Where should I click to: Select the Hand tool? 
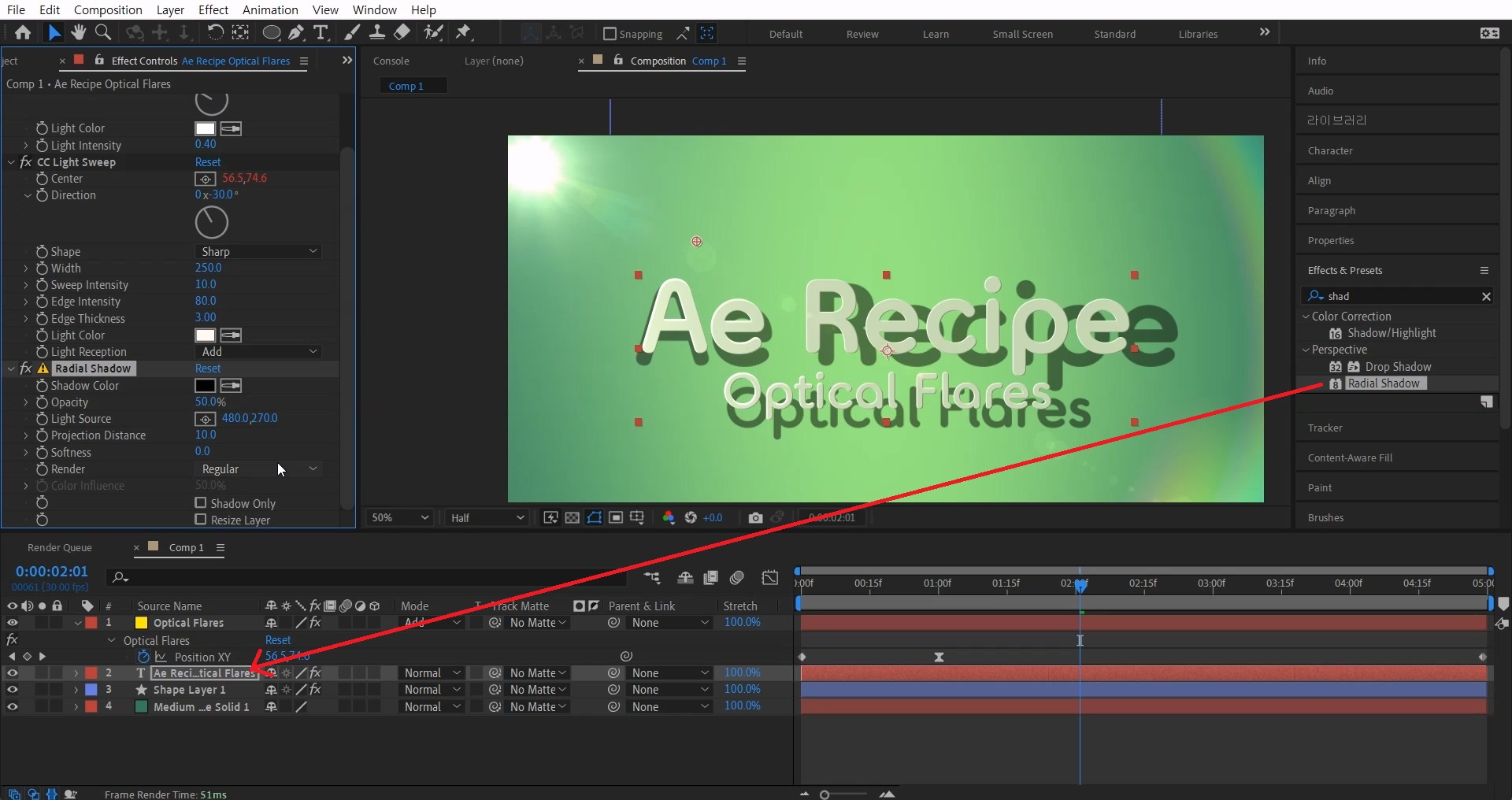point(78,32)
